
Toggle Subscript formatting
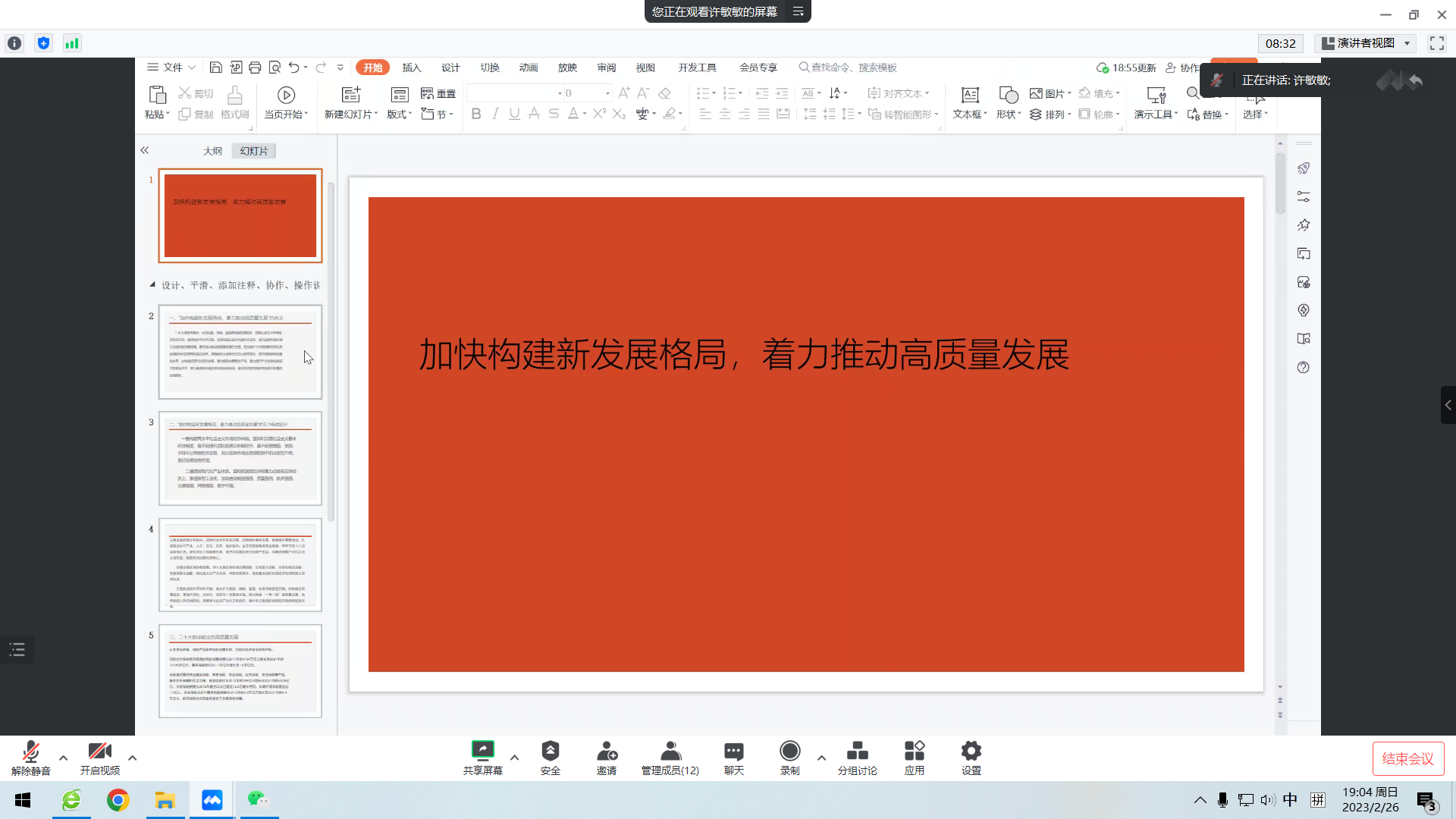pos(619,114)
